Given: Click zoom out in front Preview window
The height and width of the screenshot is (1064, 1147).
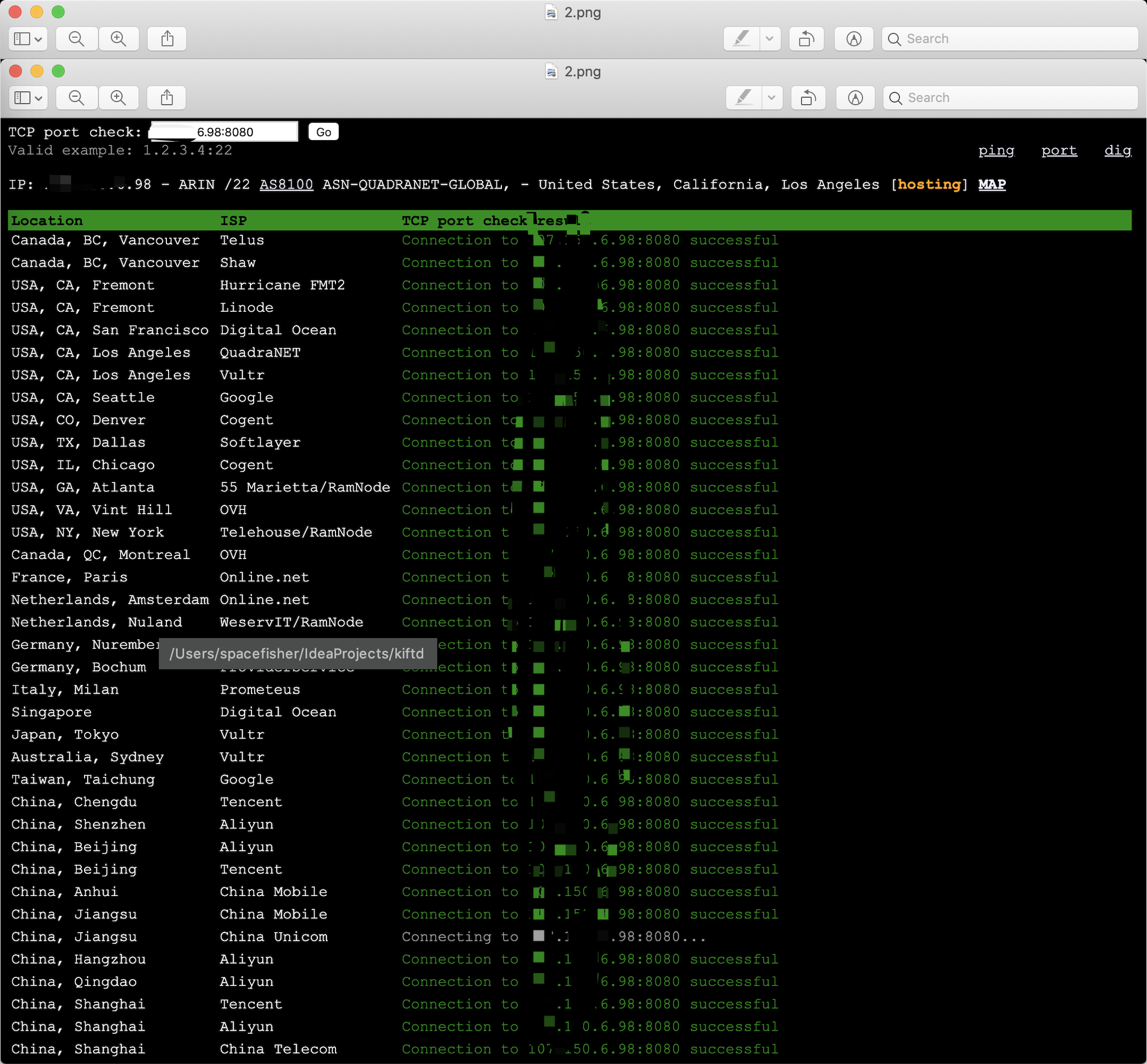Looking at the screenshot, I should 76,98.
